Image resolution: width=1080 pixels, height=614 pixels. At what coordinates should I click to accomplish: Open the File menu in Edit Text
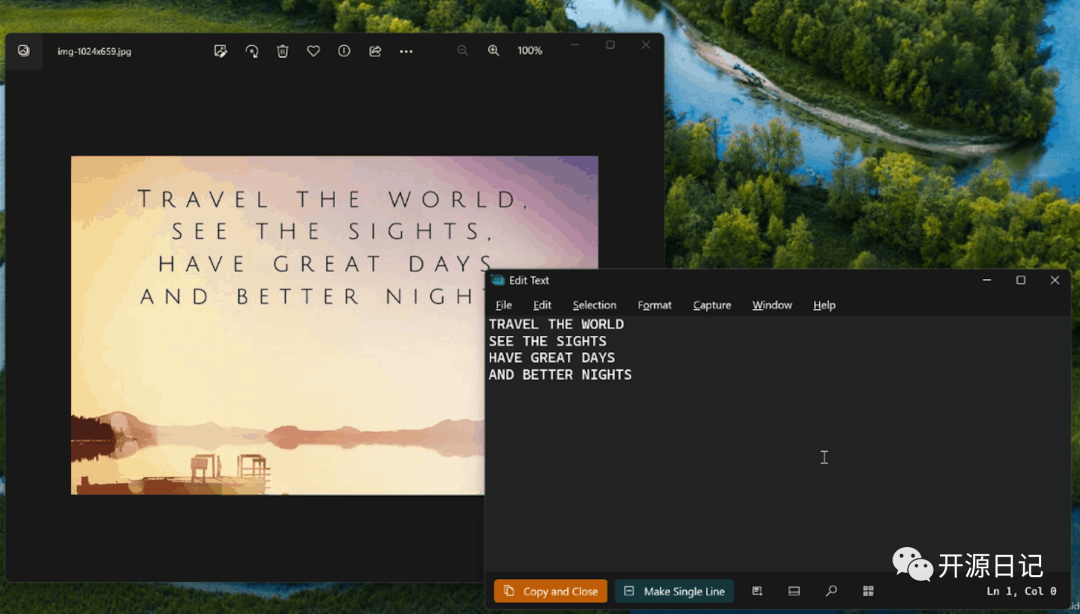[x=503, y=305]
